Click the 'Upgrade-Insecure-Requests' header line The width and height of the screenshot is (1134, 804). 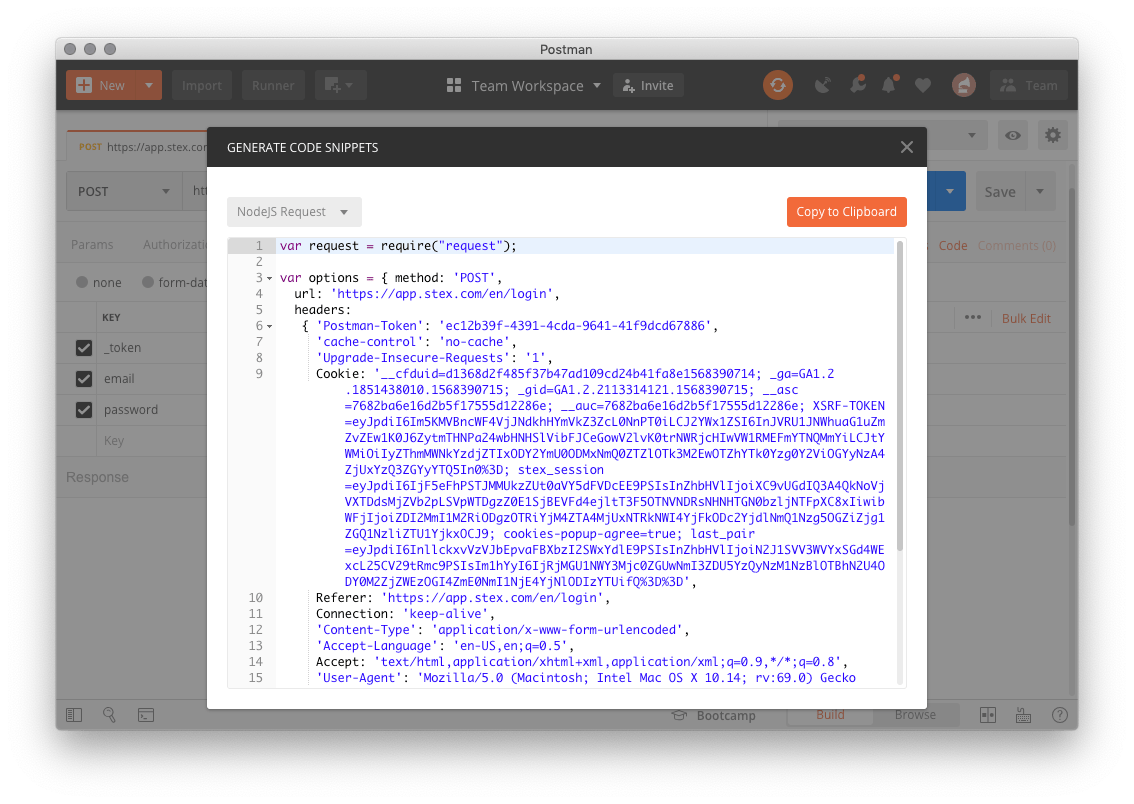coord(435,357)
